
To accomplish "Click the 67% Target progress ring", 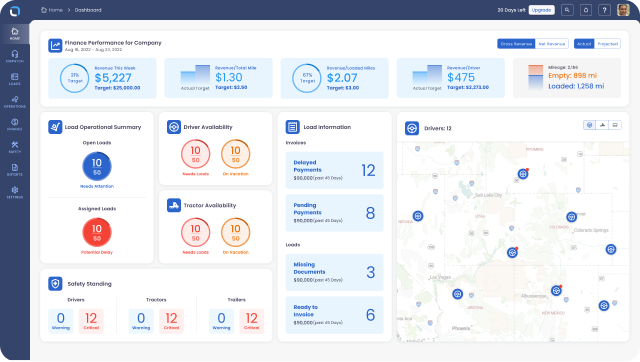I will pyautogui.click(x=307, y=78).
